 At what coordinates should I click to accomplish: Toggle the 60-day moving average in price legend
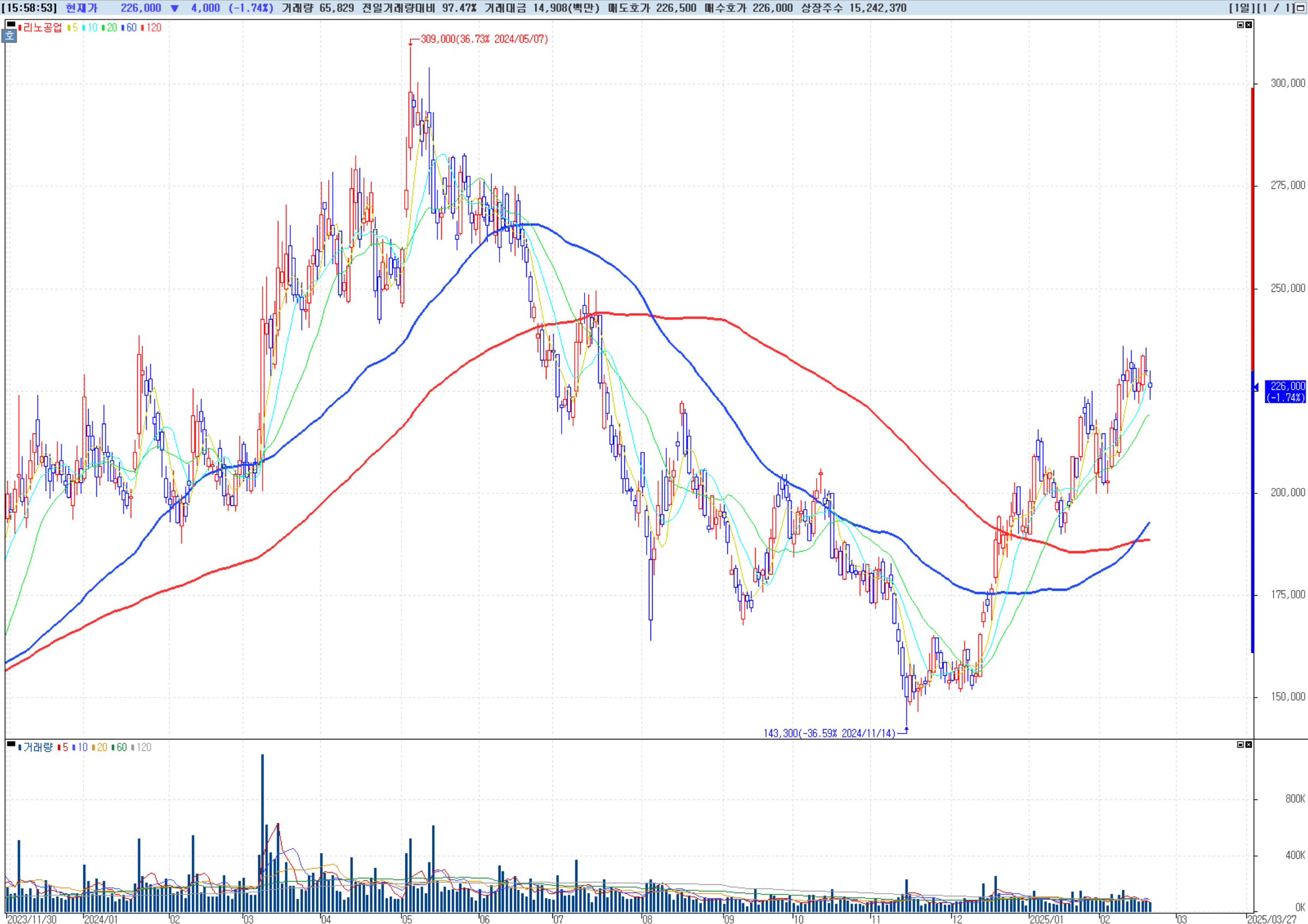(130, 28)
